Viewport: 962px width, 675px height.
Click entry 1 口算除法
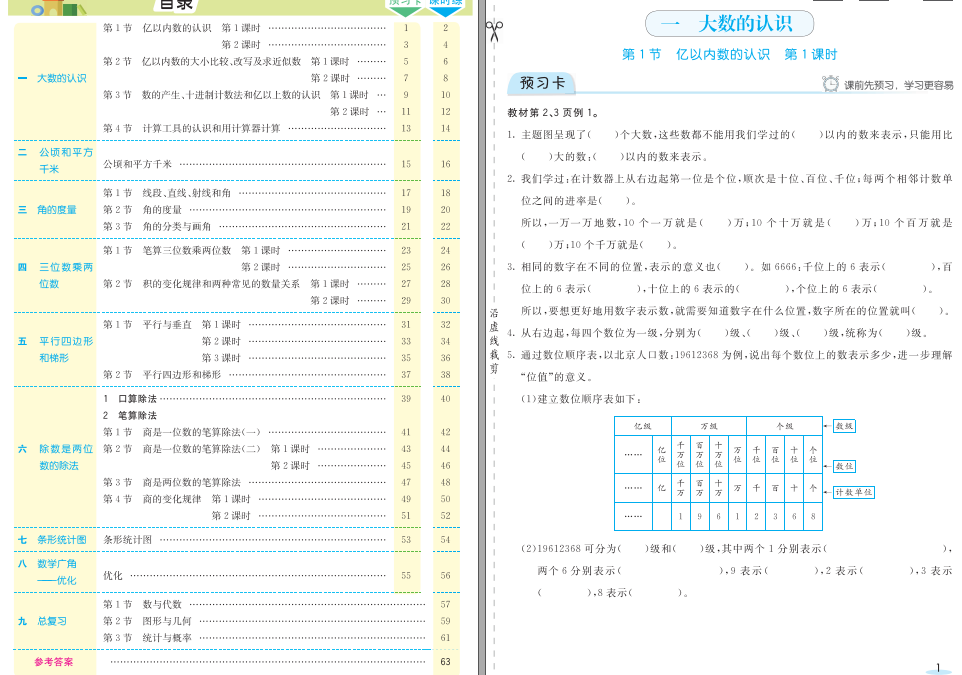click(129, 399)
